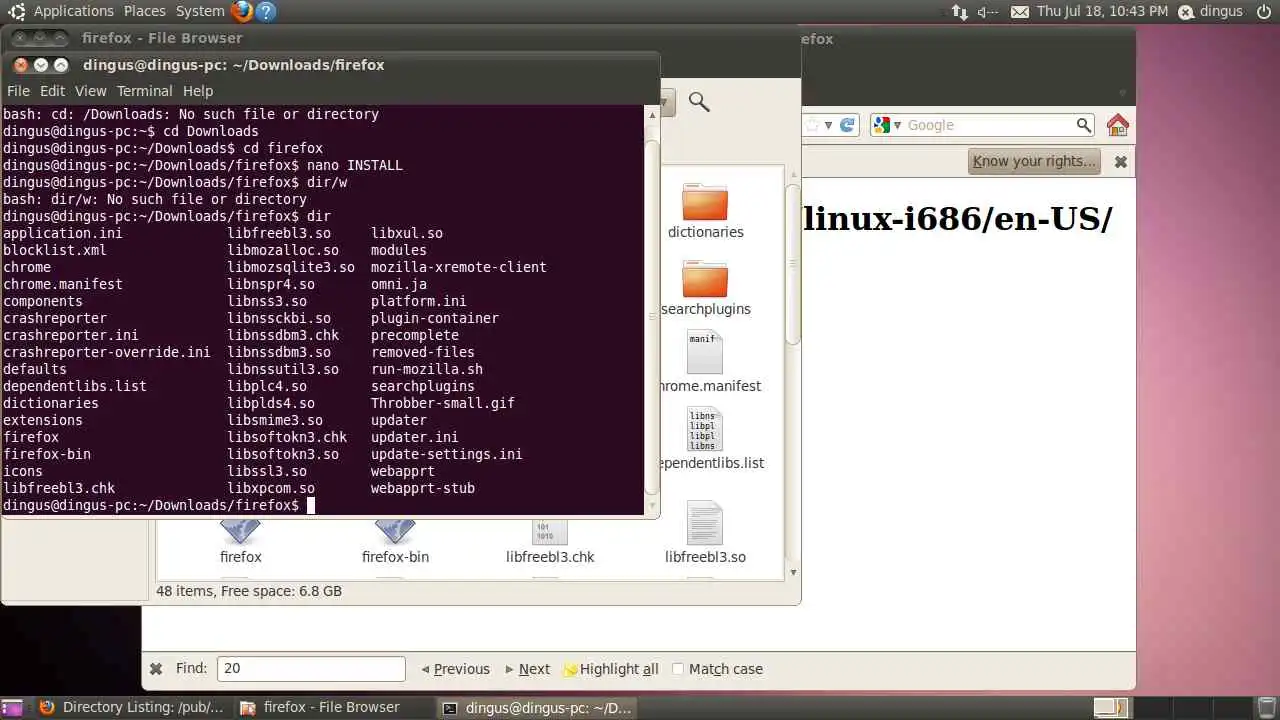Click the Firefox reload button
This screenshot has height=720, width=1280.
[847, 125]
